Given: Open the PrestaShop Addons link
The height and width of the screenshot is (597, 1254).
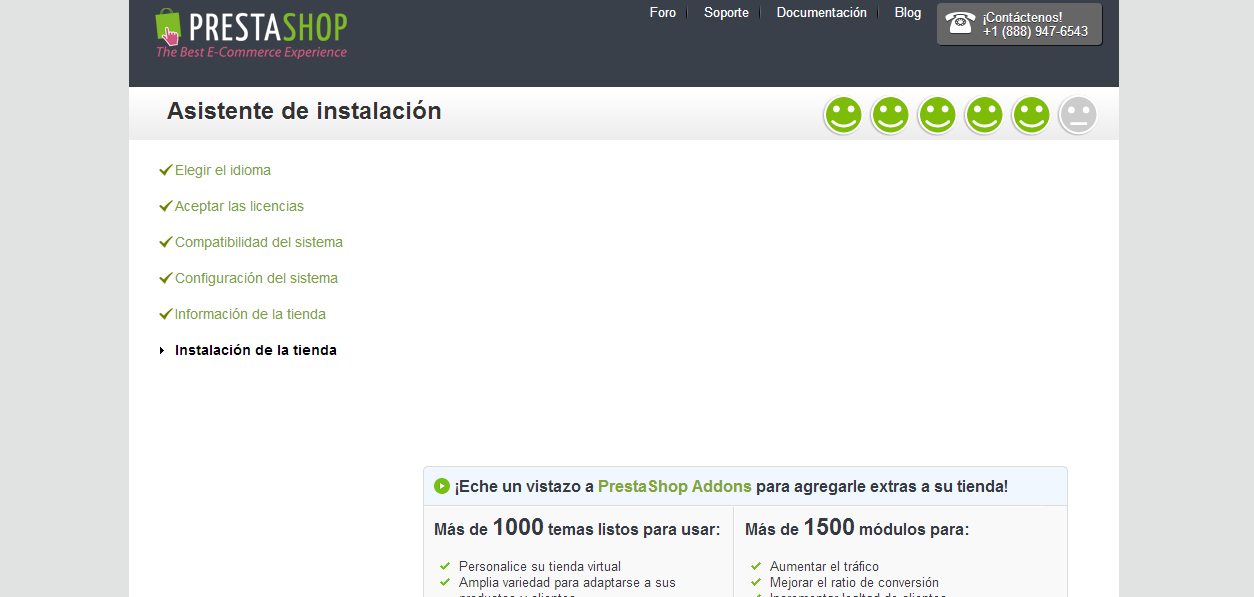Looking at the screenshot, I should (675, 486).
